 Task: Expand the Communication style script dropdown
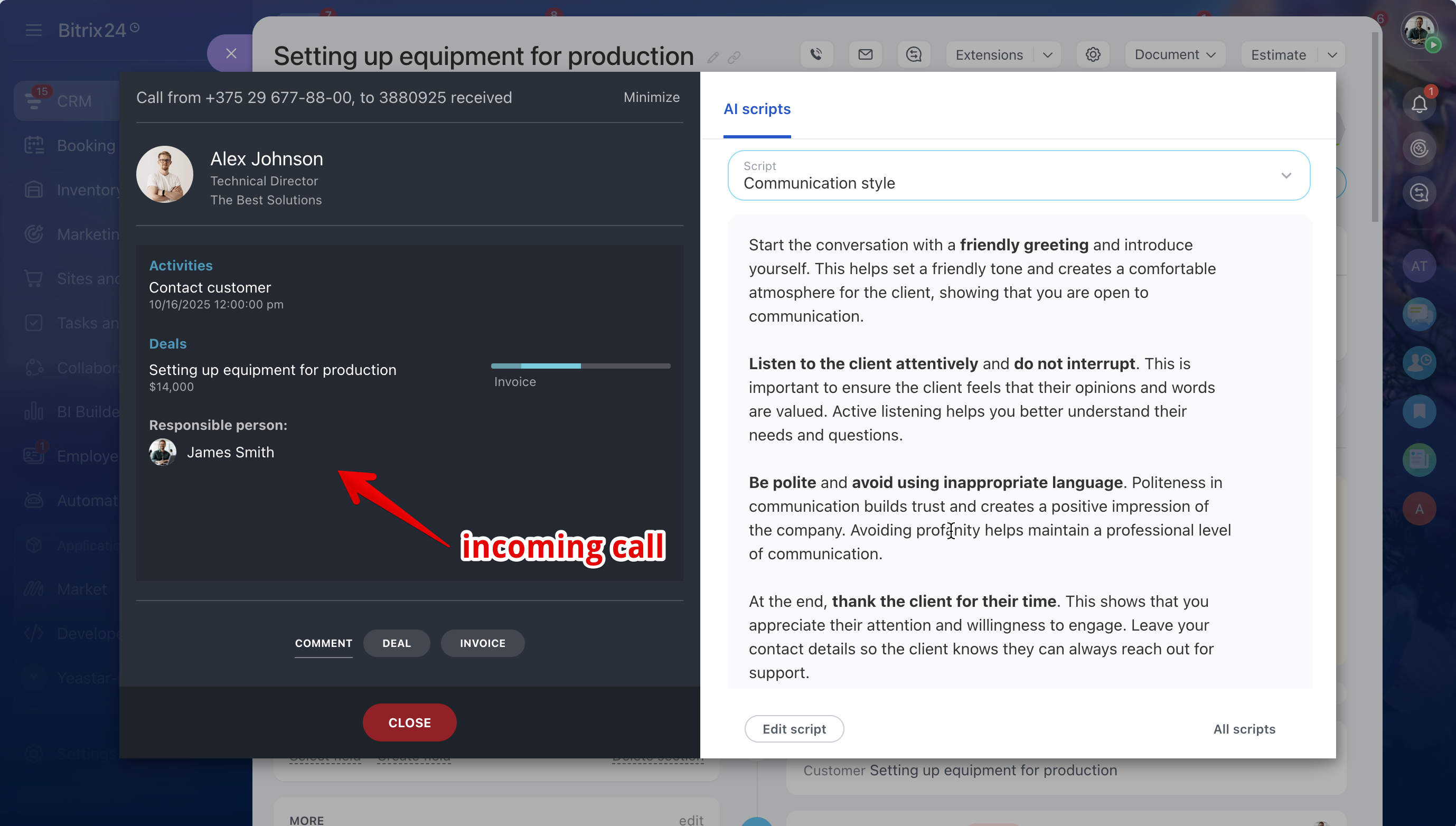[1286, 175]
